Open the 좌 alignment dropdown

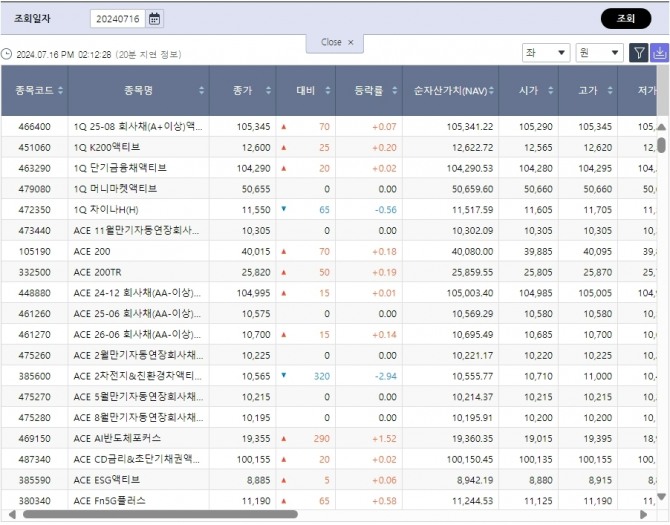click(x=546, y=53)
